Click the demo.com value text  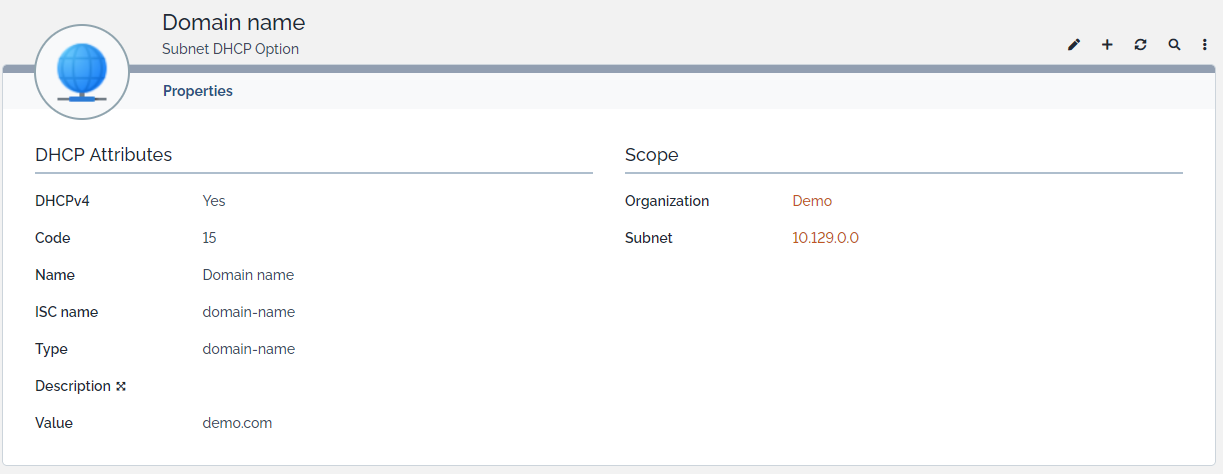(x=237, y=423)
